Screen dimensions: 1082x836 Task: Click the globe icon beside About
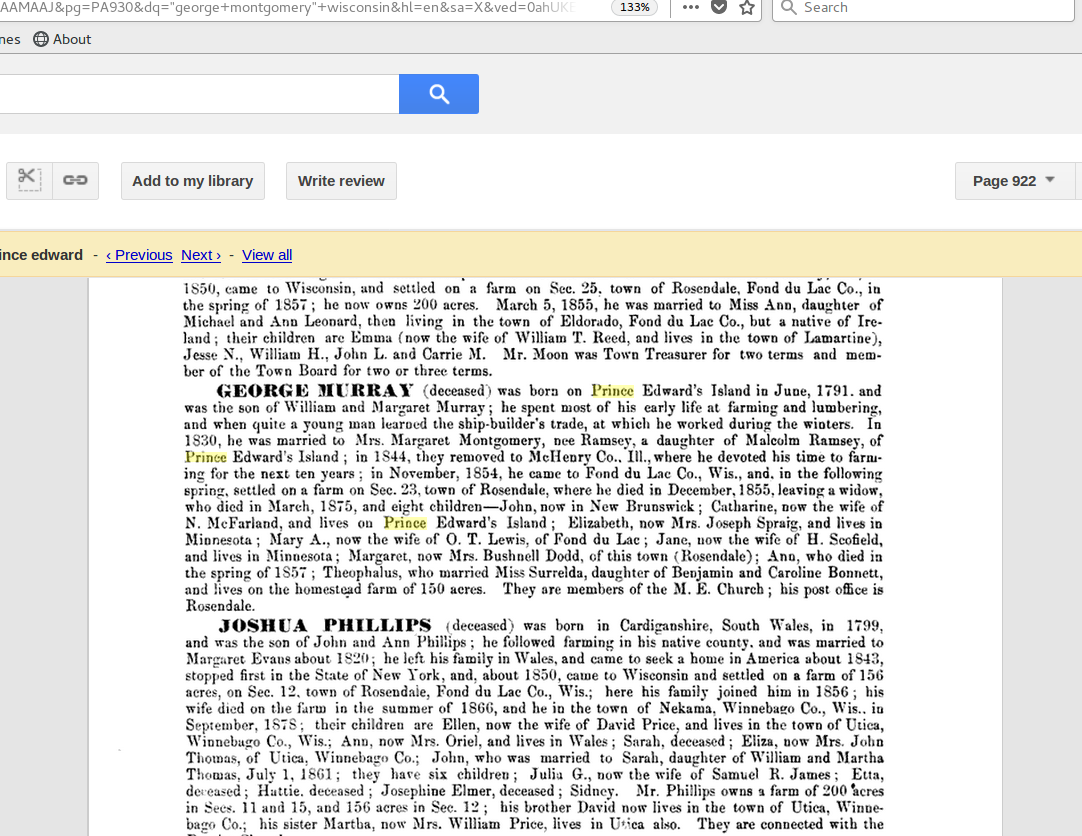(x=41, y=39)
